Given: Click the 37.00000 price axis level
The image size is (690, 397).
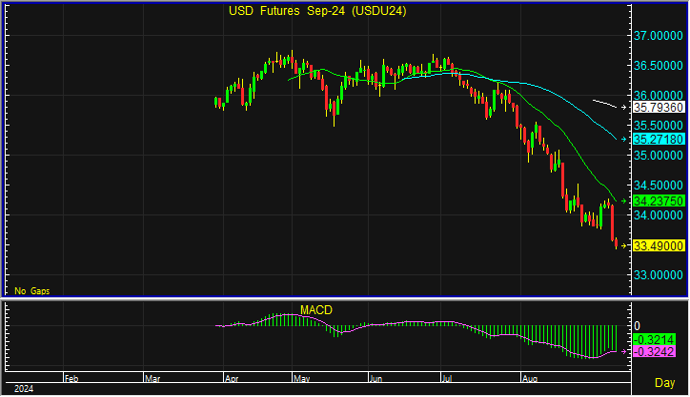Looking at the screenshot, I should point(658,36).
